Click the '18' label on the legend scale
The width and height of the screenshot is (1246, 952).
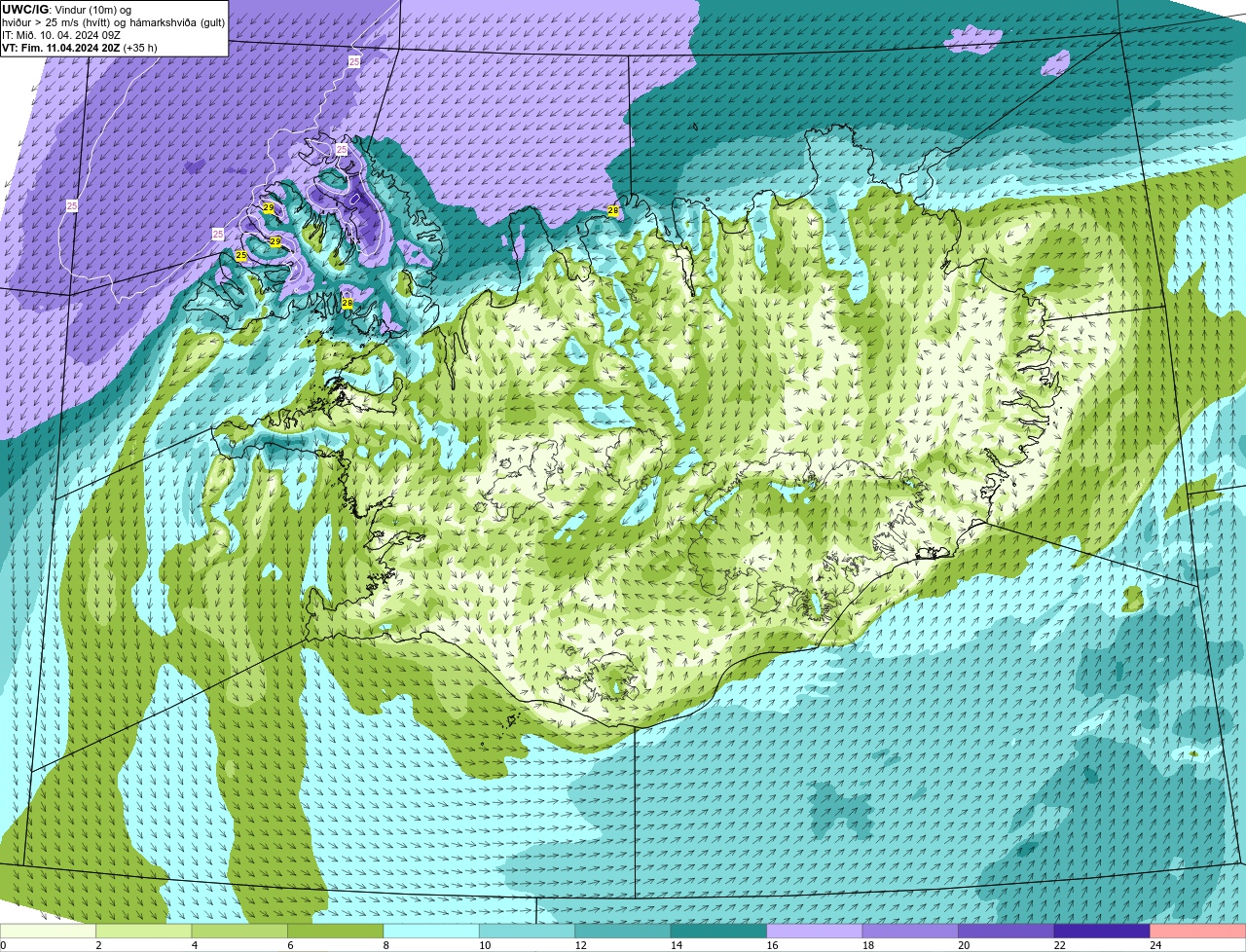tap(868, 945)
